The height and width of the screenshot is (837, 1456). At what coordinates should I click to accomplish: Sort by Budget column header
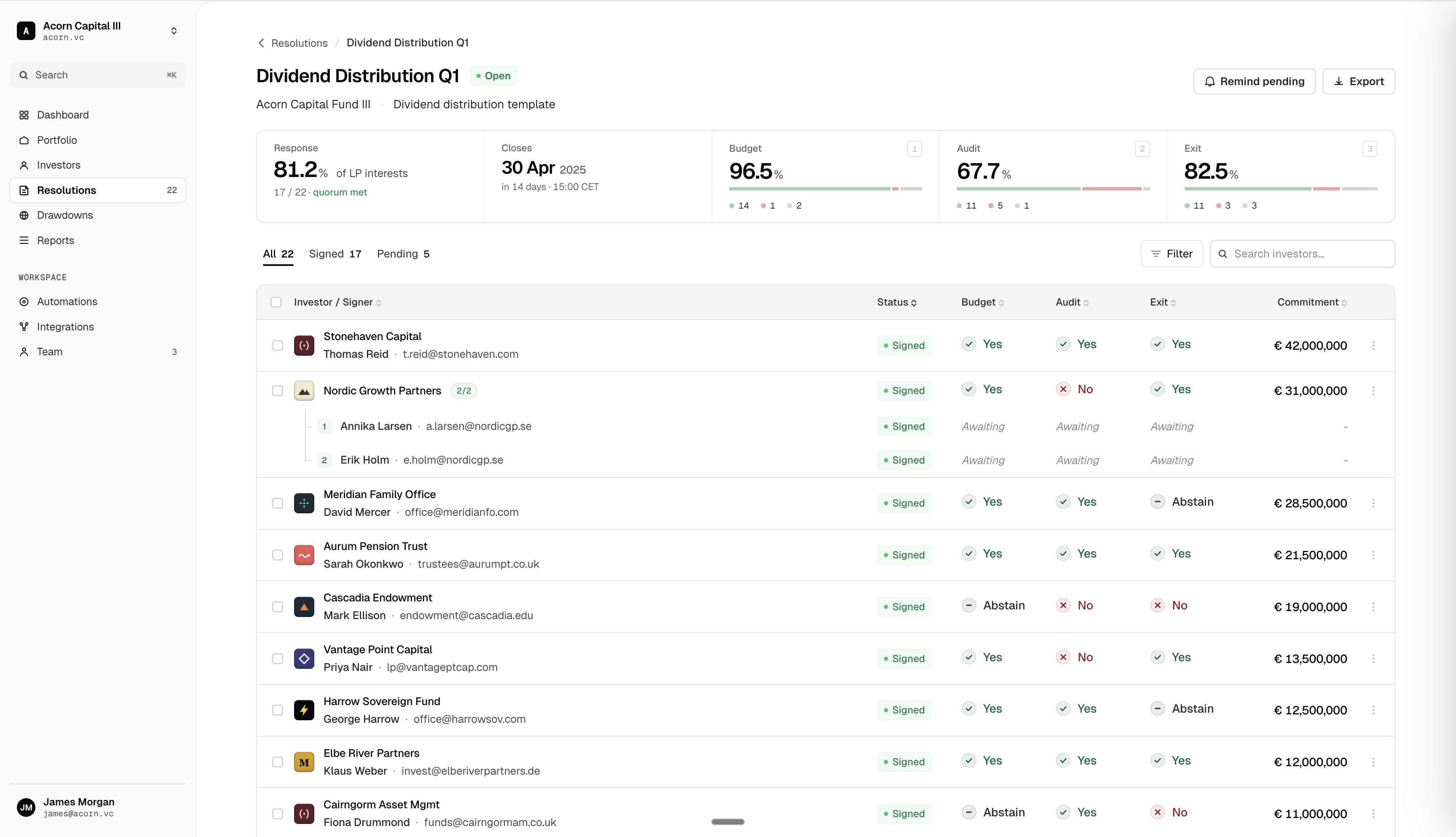tap(983, 302)
